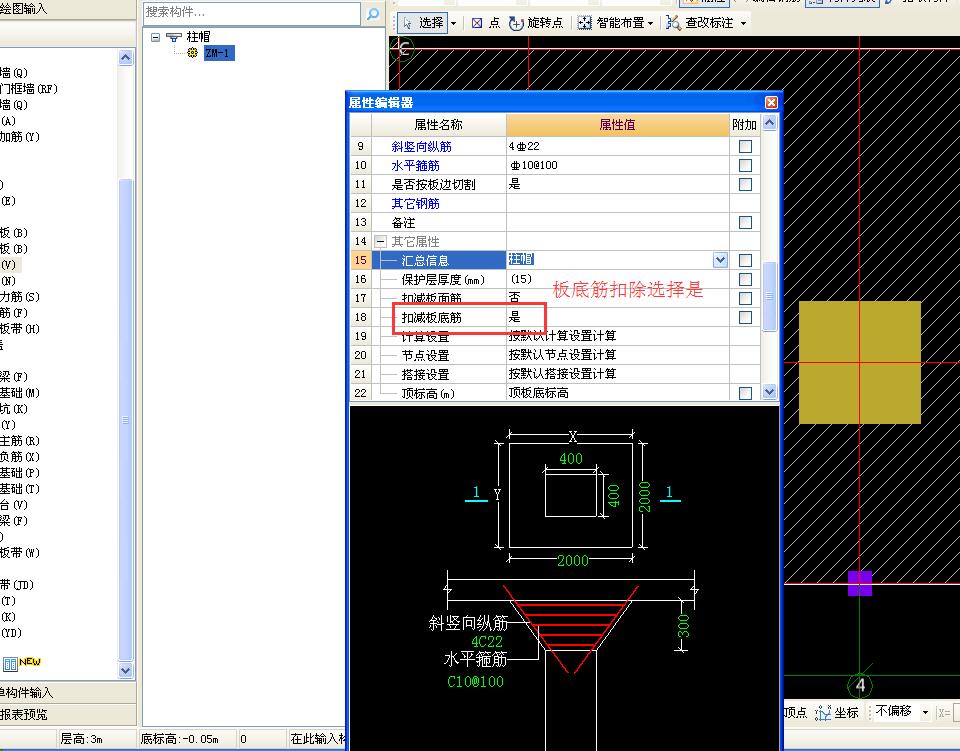Focus the 搜索构件 search input field
The image size is (960, 751).
(x=252, y=12)
